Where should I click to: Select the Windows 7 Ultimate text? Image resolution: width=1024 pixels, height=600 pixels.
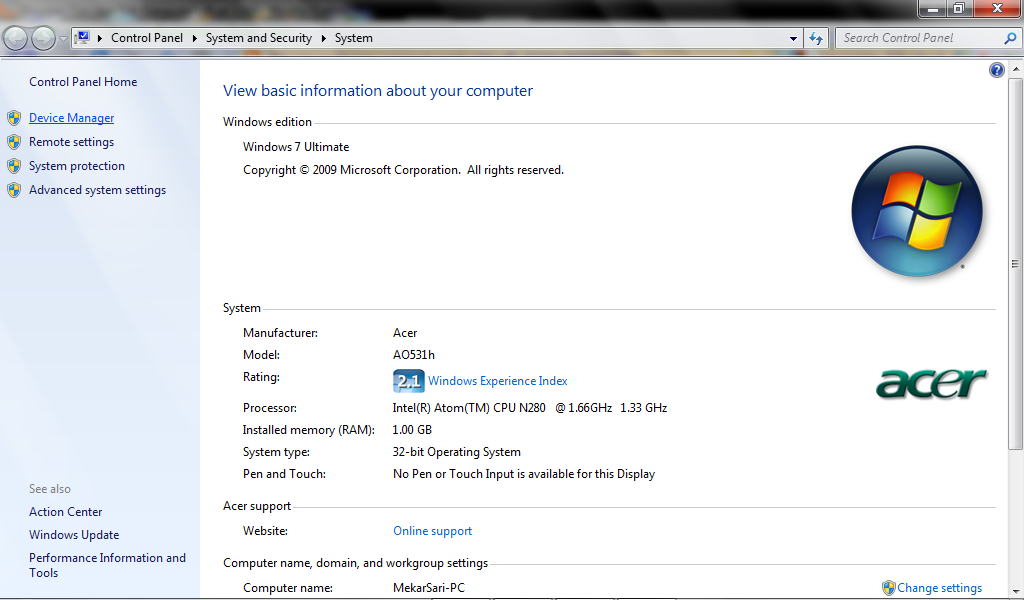tap(296, 147)
